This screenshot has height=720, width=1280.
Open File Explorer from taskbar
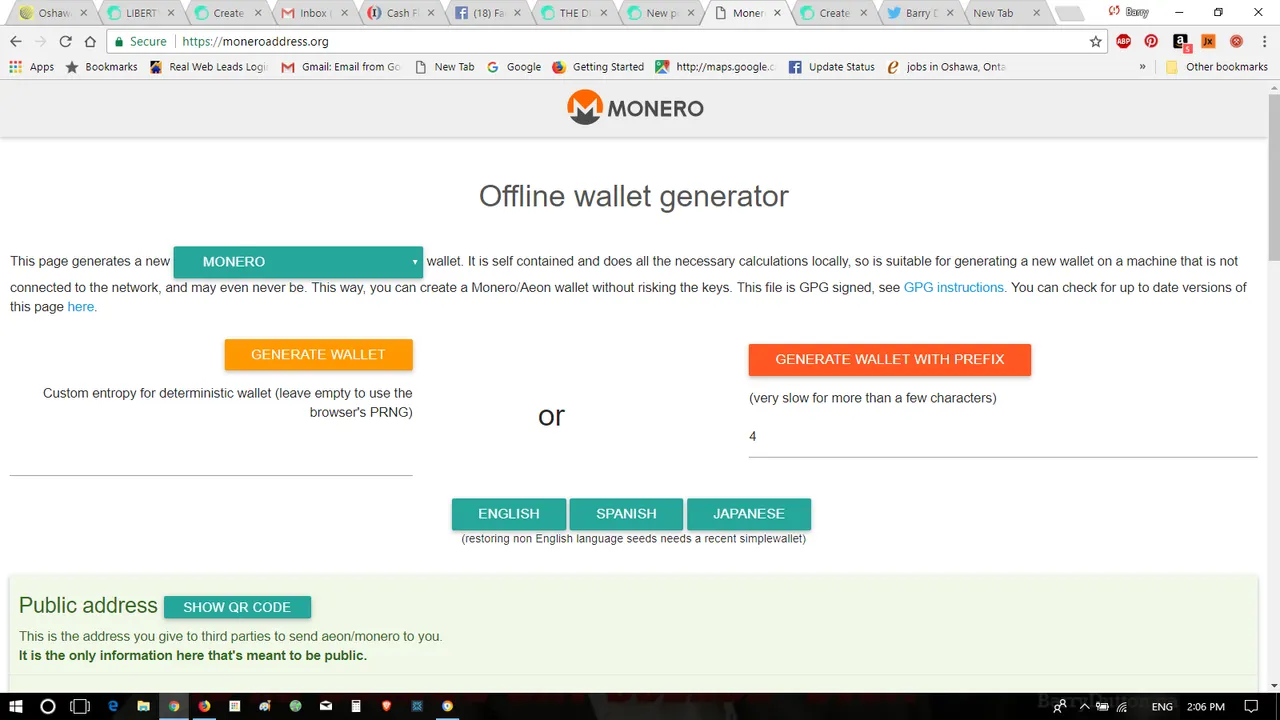[x=143, y=706]
